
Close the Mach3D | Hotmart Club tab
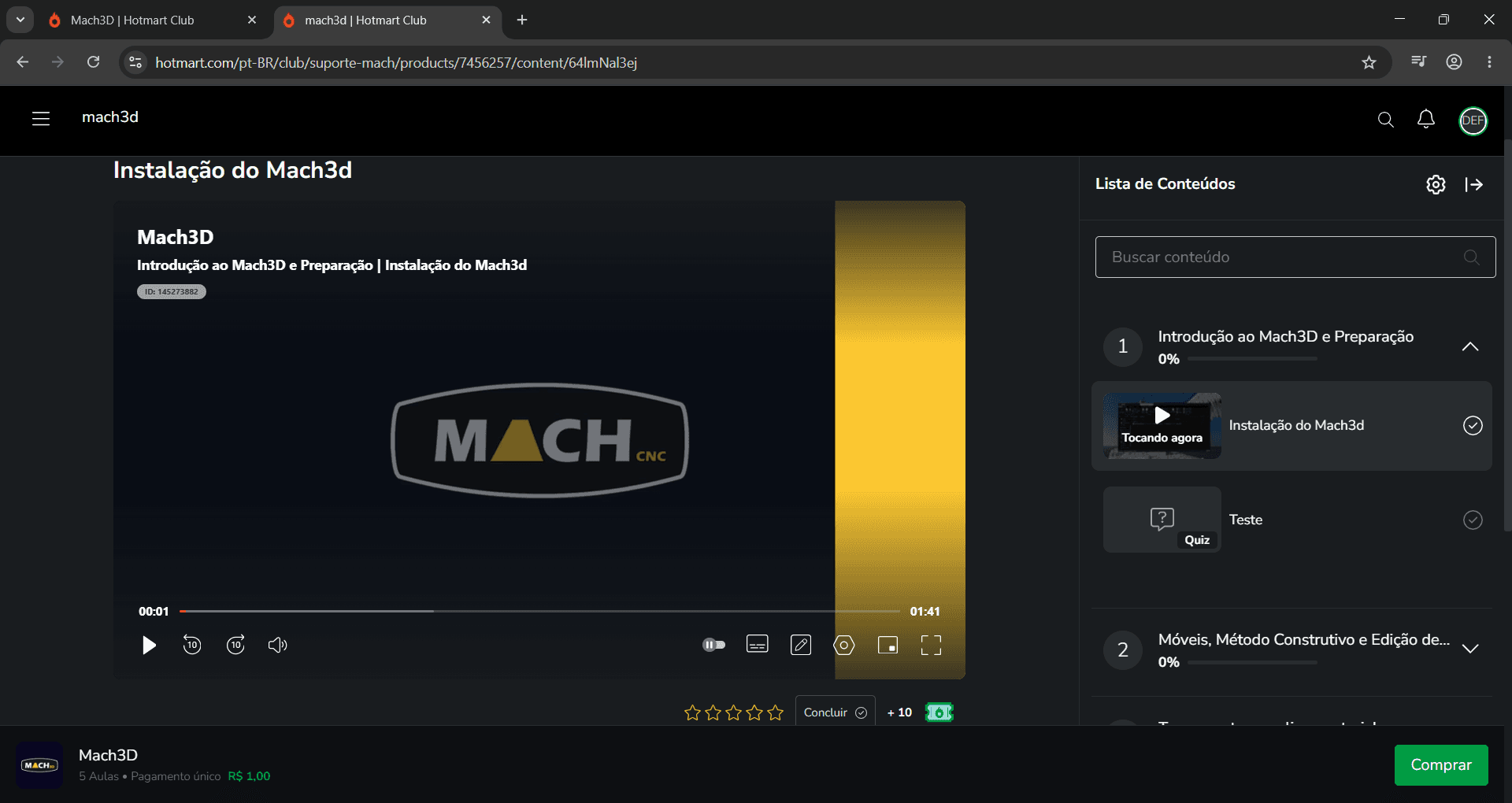click(x=252, y=20)
